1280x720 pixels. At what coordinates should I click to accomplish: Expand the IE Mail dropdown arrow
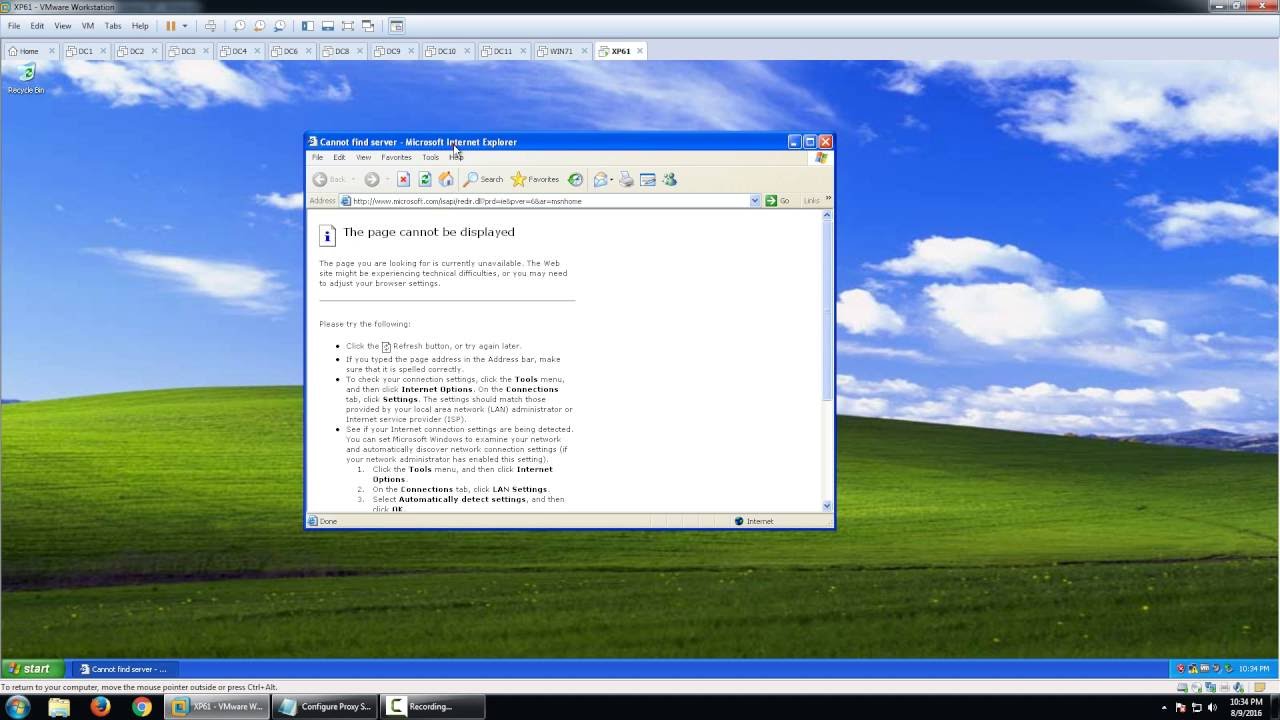pos(612,180)
